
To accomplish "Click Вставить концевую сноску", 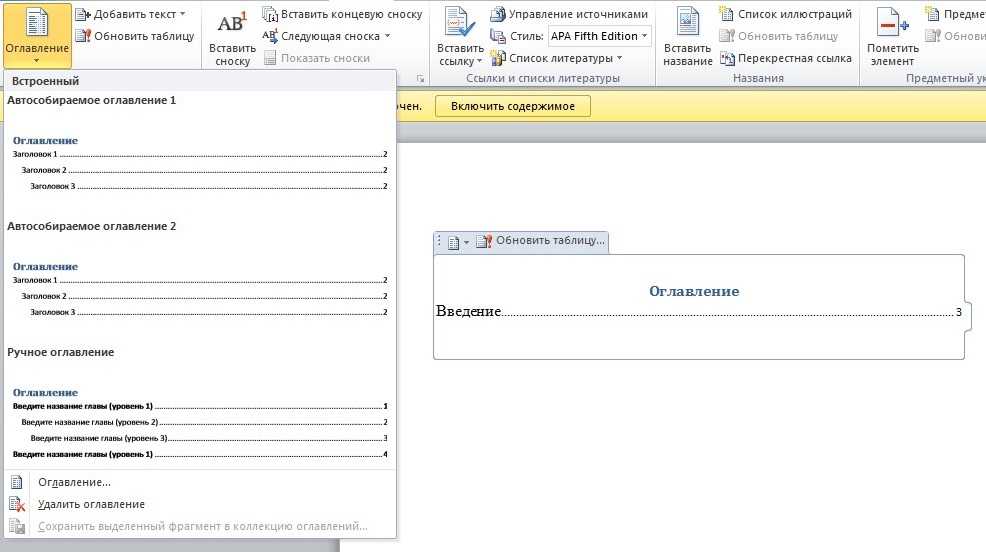I will point(343,14).
